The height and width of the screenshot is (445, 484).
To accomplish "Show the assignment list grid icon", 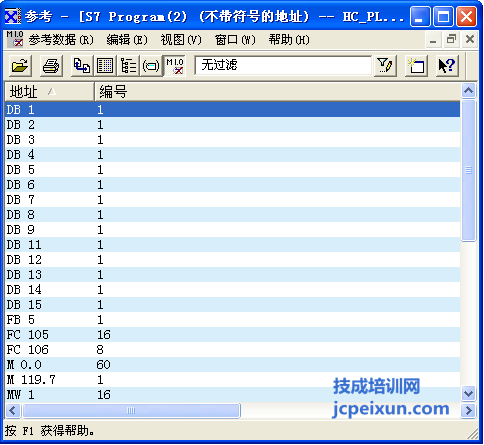I will tap(105, 66).
